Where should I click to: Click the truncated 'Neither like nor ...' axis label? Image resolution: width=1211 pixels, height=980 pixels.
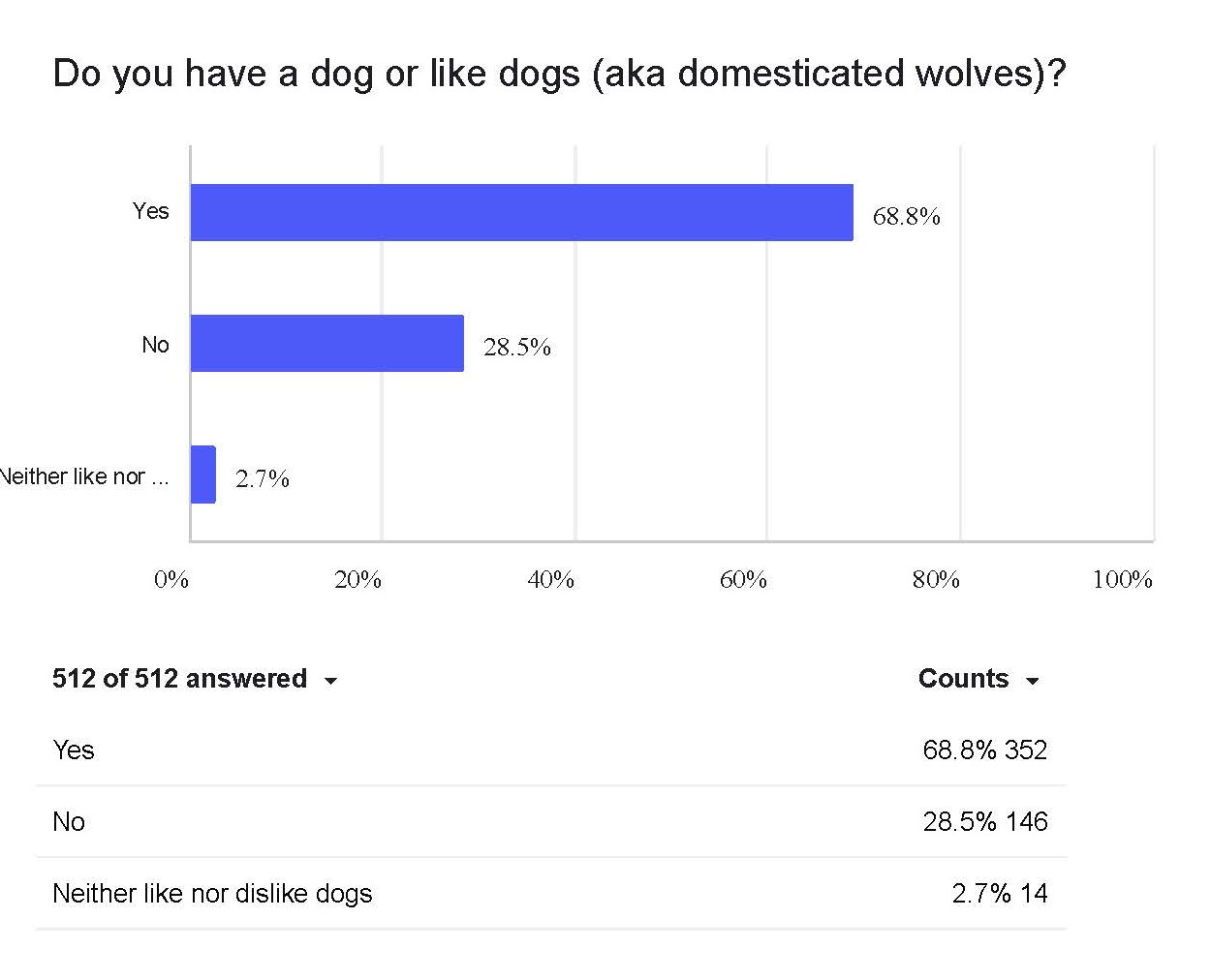point(85,475)
